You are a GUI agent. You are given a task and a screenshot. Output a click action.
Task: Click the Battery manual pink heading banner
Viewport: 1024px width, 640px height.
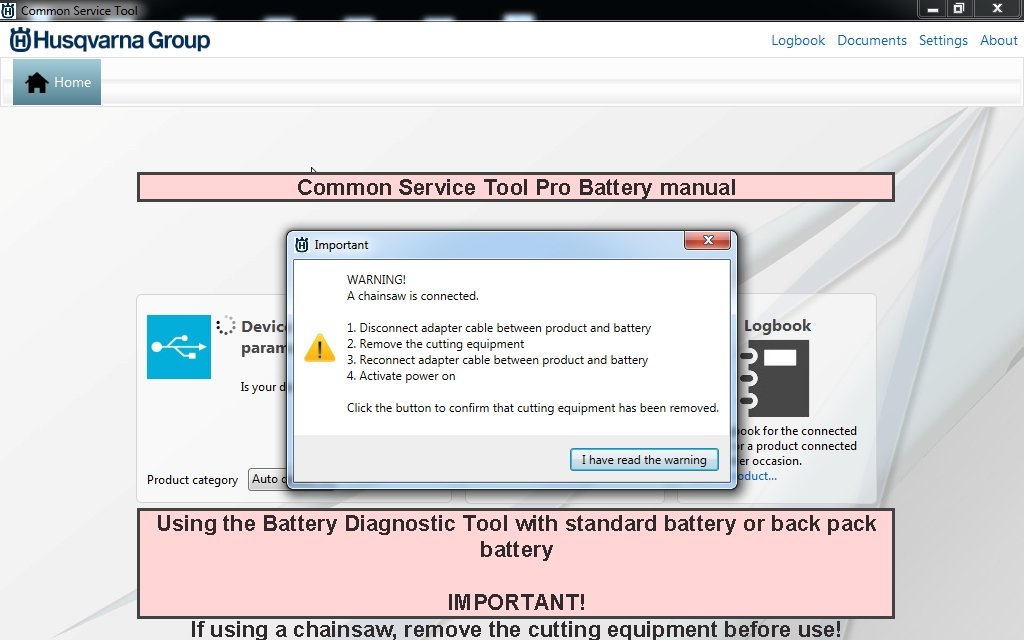[x=515, y=187]
